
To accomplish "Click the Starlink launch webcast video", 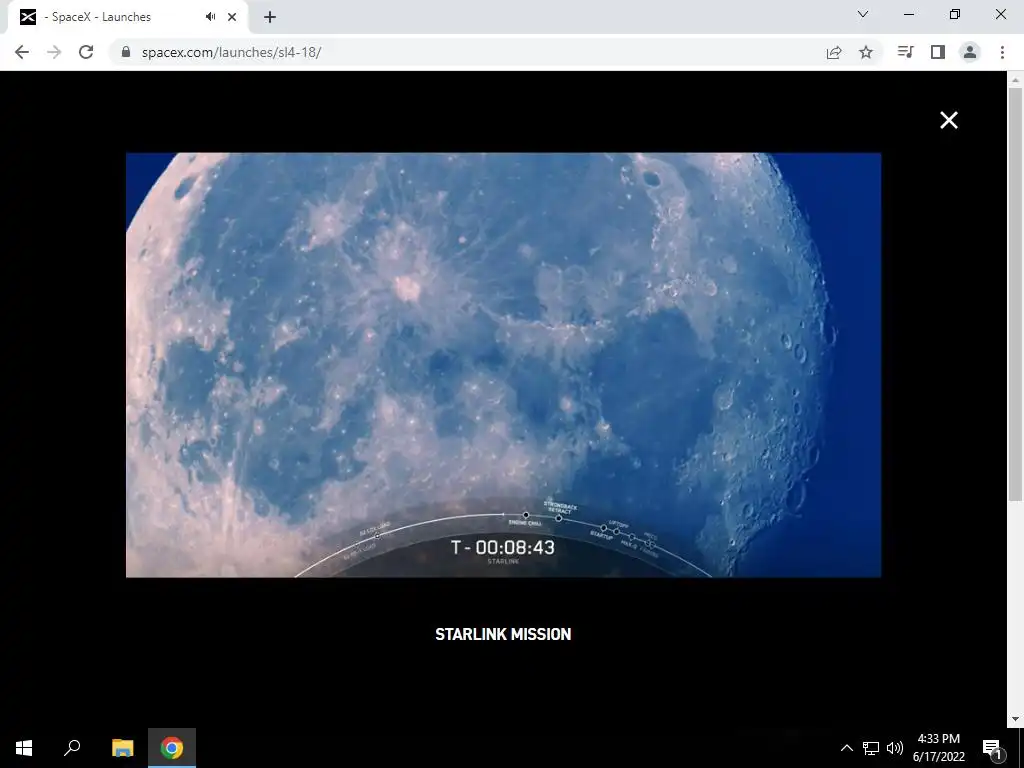I will [504, 365].
